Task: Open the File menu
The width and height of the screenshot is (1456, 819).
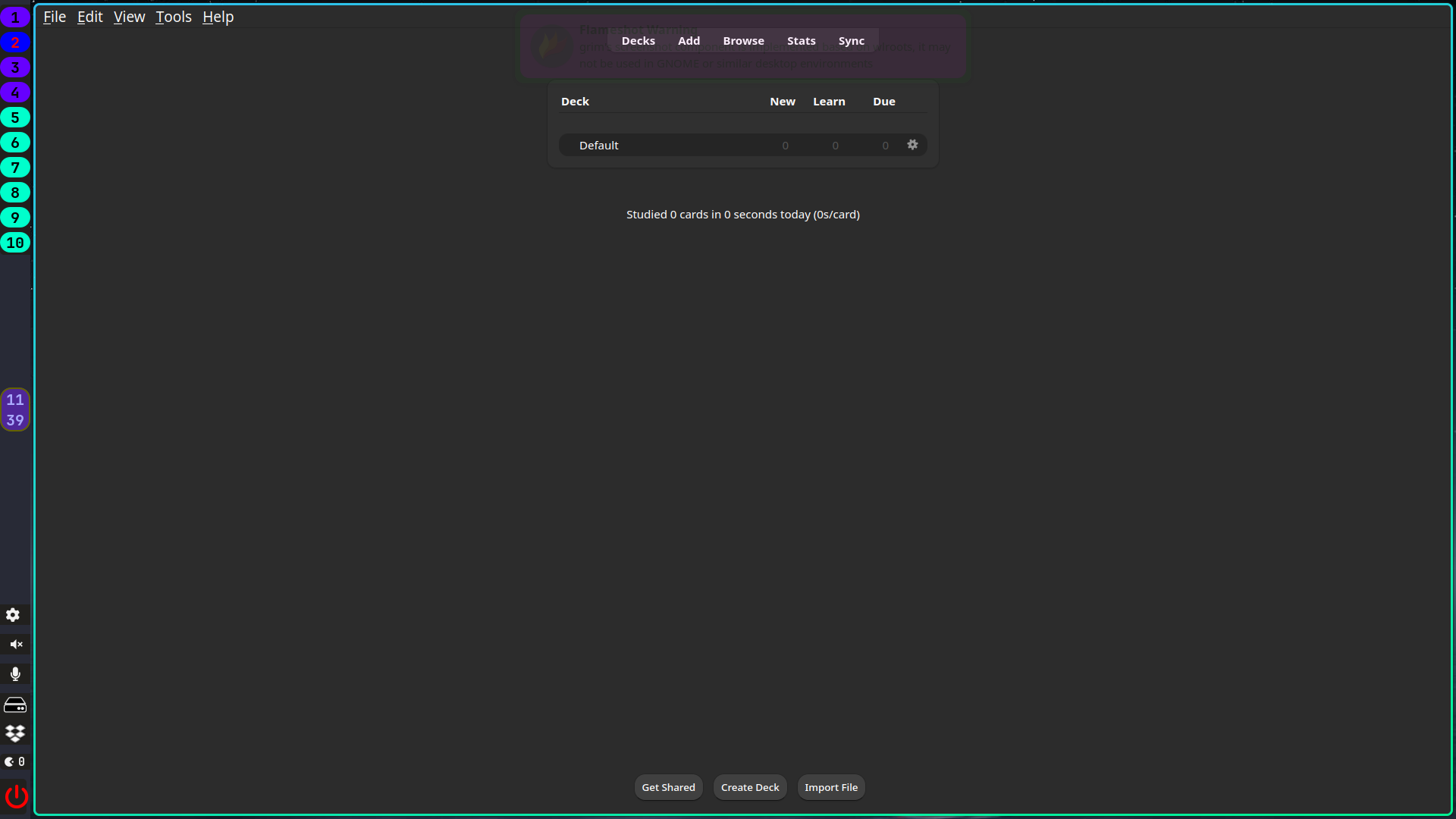Action: pos(55,17)
